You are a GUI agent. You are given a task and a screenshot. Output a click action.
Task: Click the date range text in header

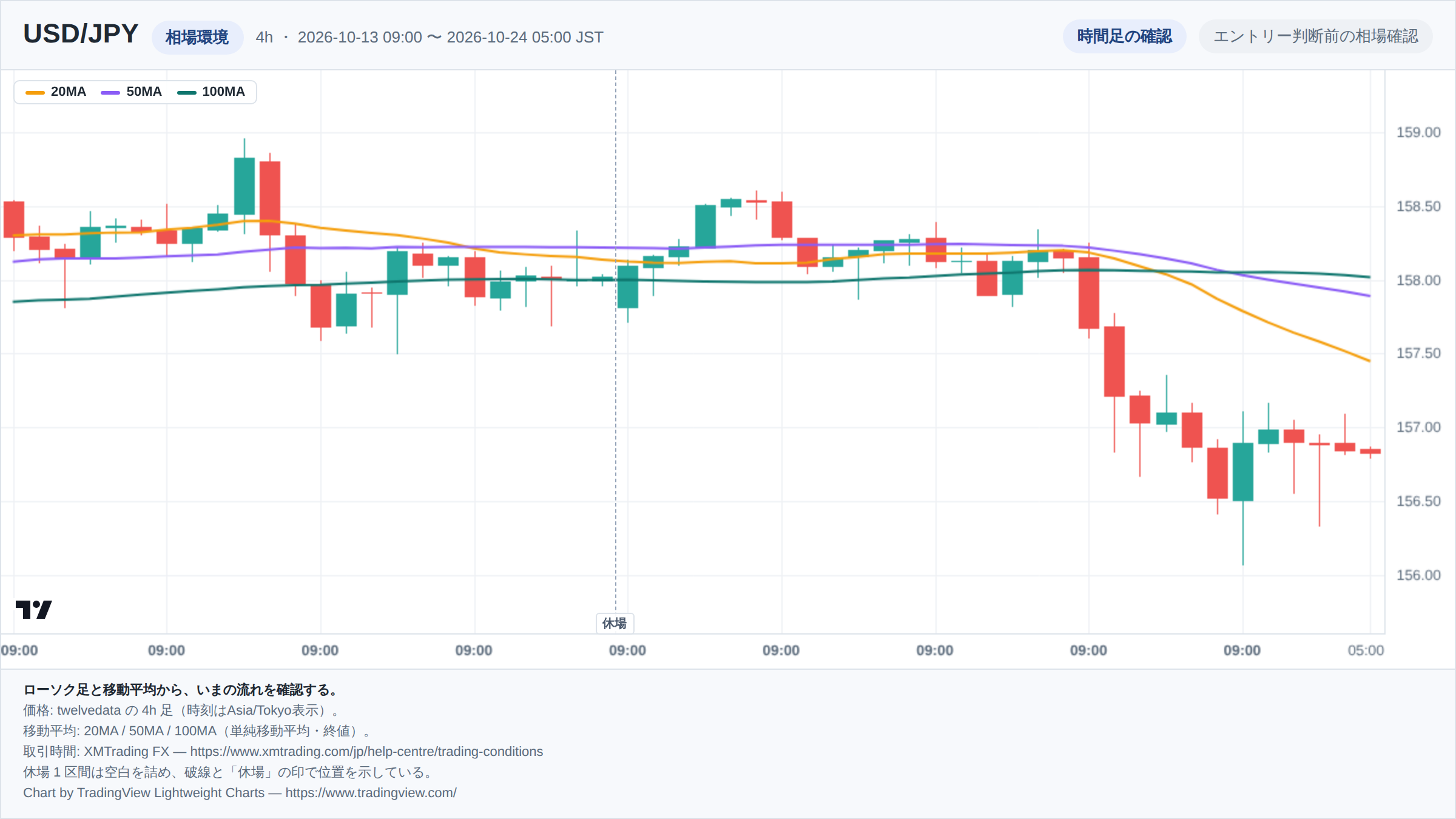[x=450, y=38]
